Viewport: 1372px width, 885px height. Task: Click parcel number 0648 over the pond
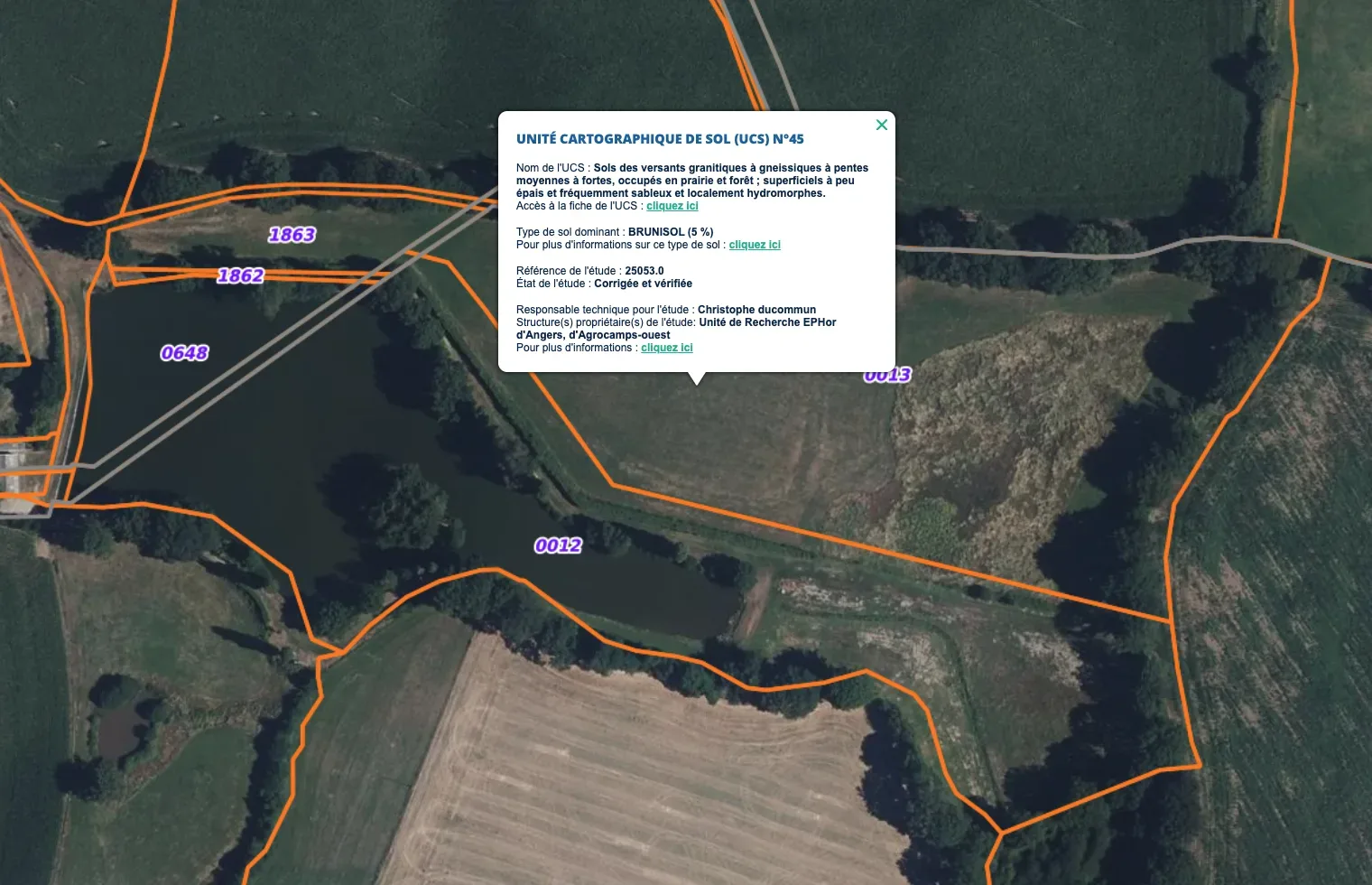pyautogui.click(x=184, y=353)
